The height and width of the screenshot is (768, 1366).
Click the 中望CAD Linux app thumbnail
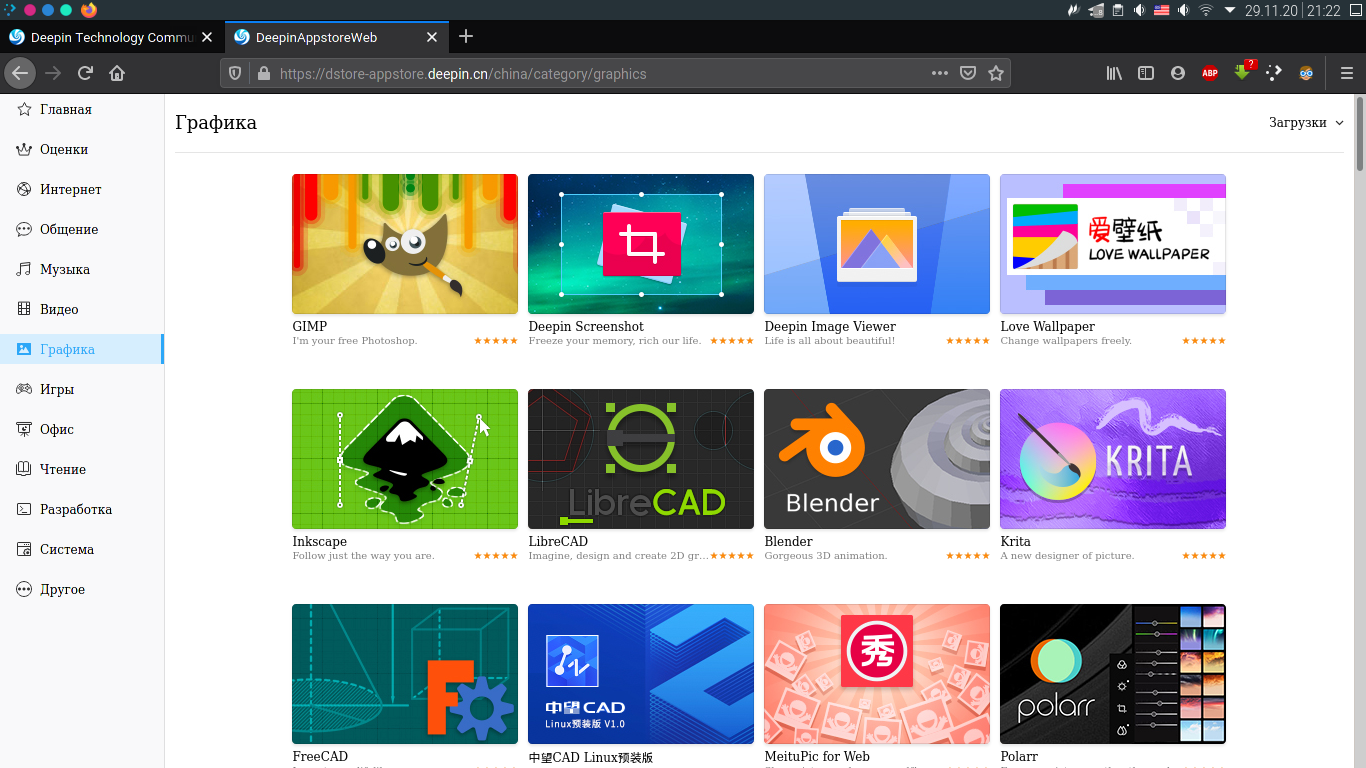pyautogui.click(x=641, y=674)
